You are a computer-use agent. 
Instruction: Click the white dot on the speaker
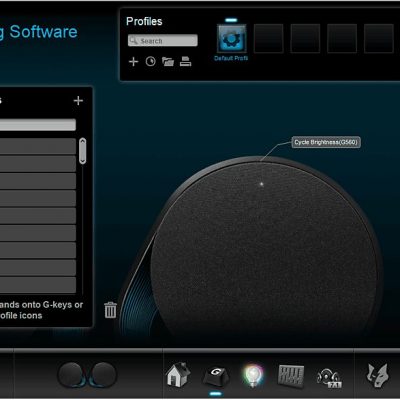click(261, 184)
